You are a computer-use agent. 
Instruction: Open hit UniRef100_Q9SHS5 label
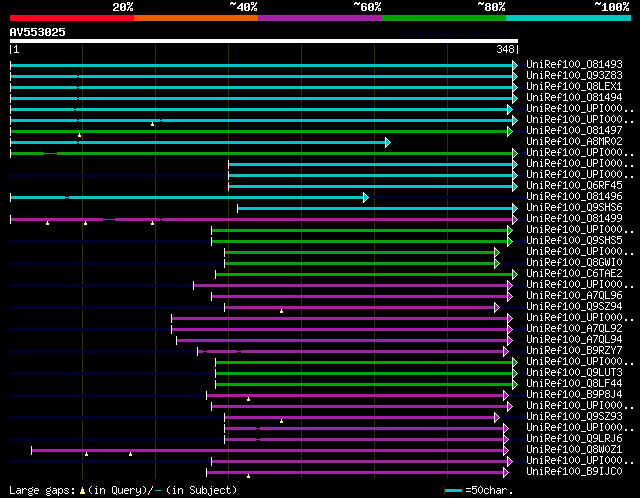[x=574, y=241]
